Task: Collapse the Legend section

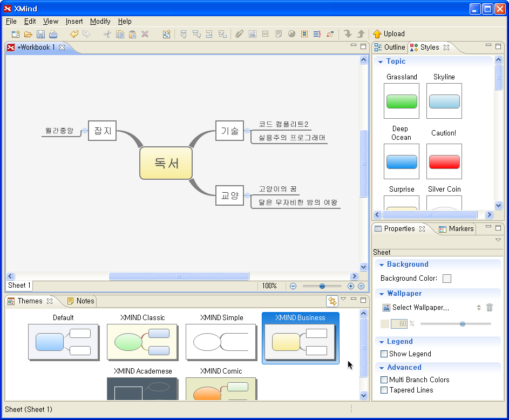Action: (x=382, y=342)
